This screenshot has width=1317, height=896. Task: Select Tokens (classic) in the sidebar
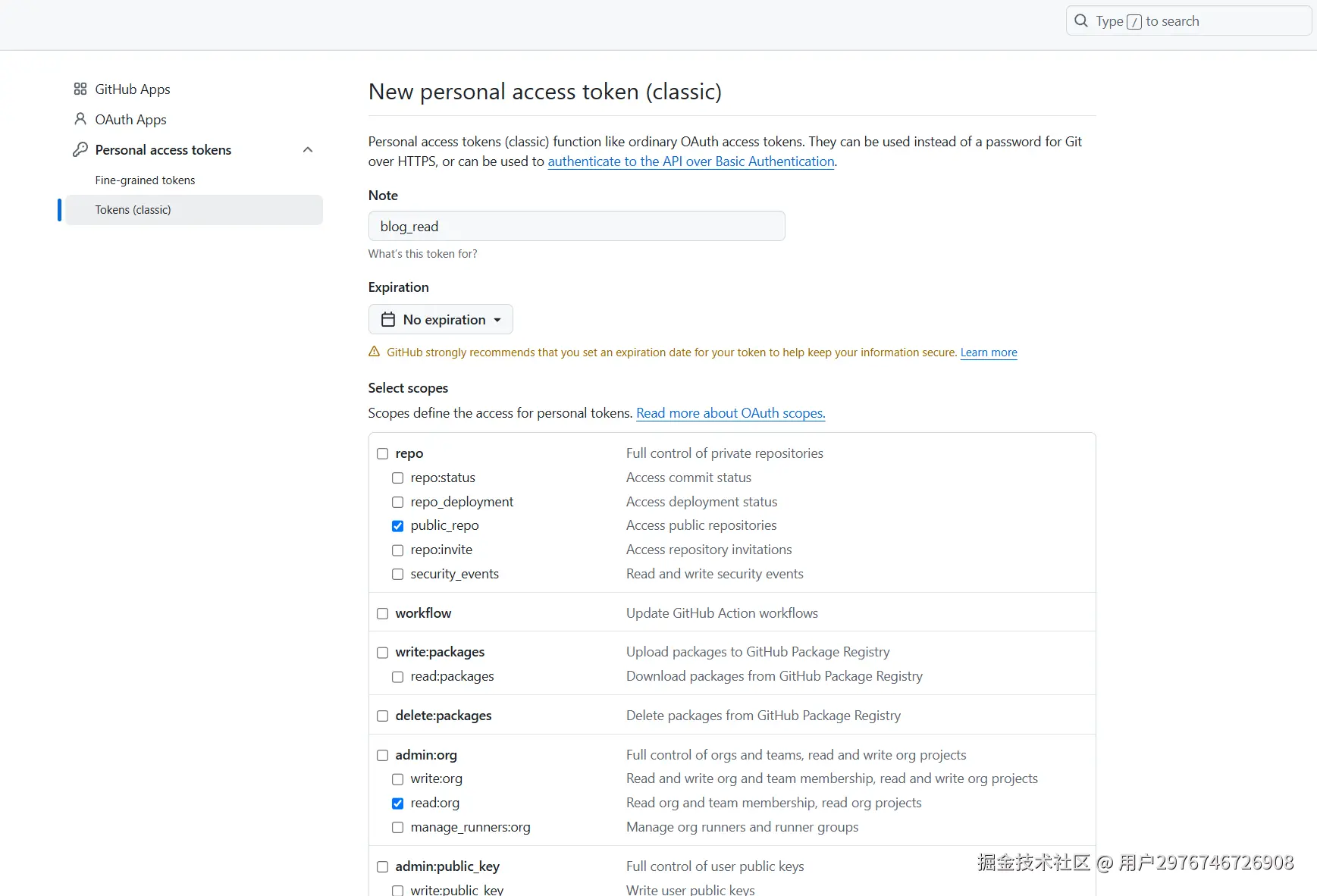pos(133,209)
